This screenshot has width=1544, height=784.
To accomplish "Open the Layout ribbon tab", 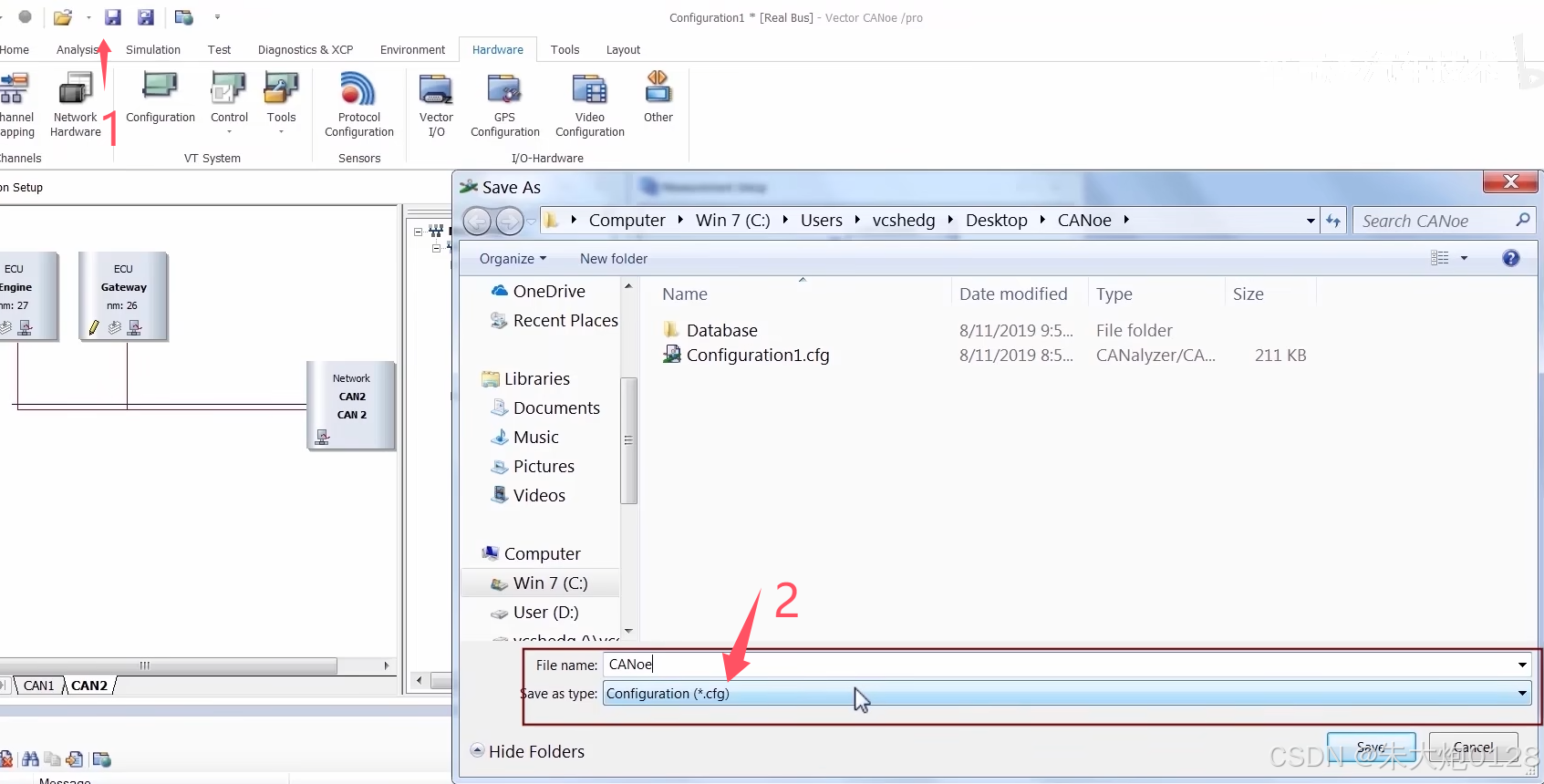I will [x=623, y=49].
